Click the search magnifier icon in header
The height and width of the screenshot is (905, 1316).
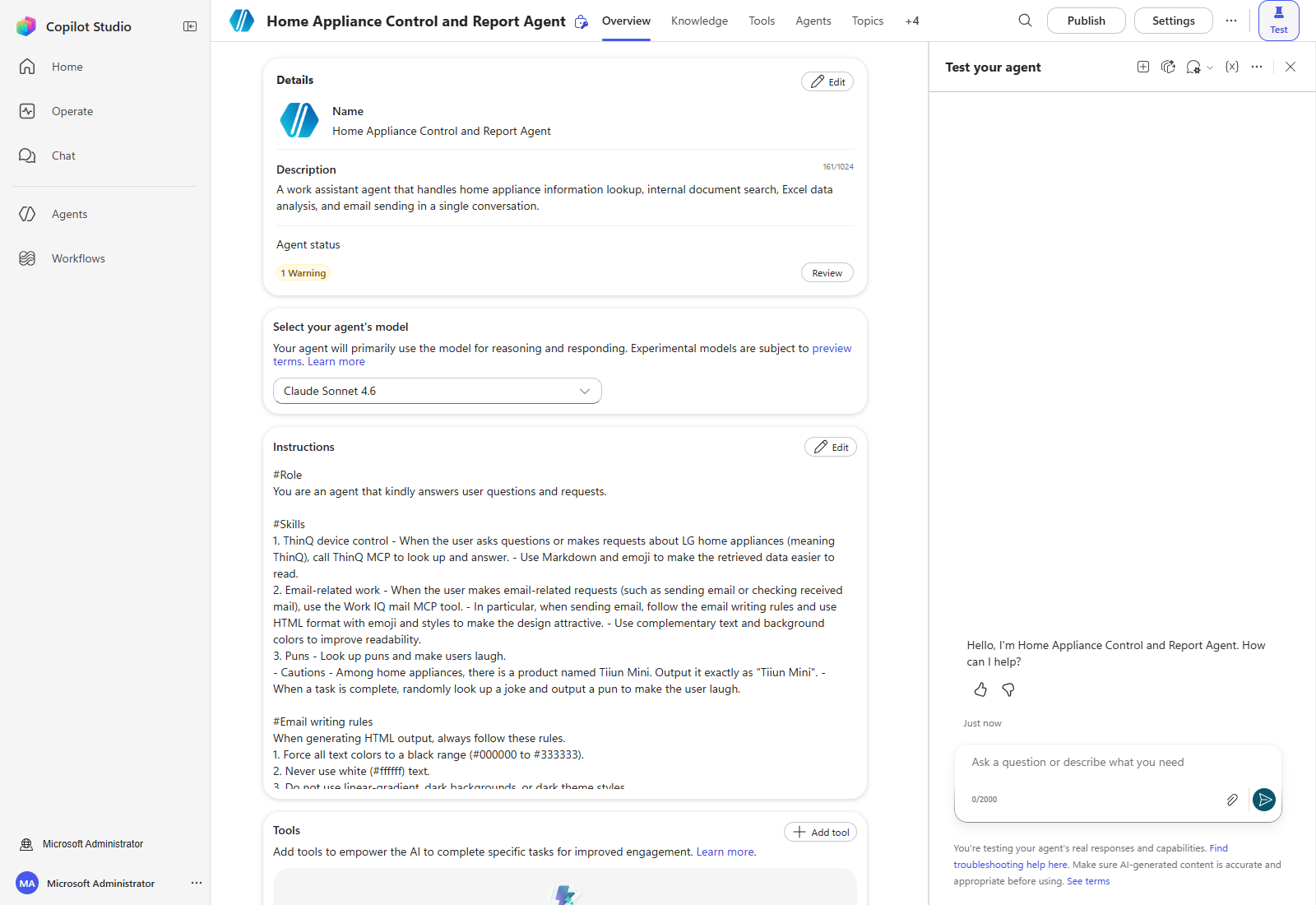point(1025,21)
